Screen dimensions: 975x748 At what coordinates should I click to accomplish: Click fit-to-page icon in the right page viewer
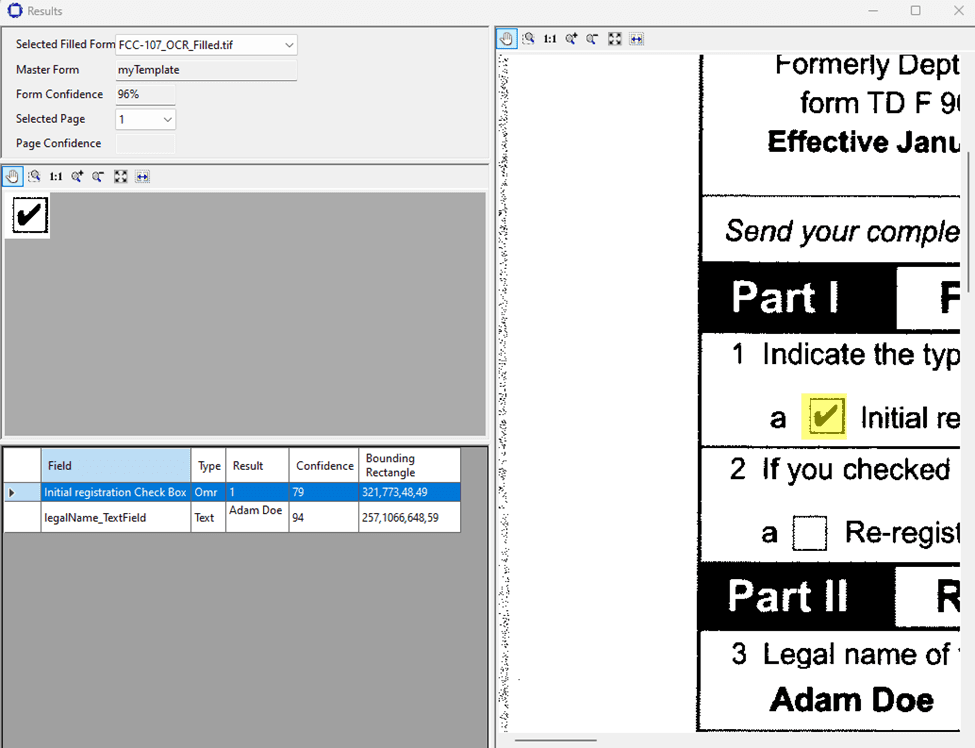(x=615, y=39)
